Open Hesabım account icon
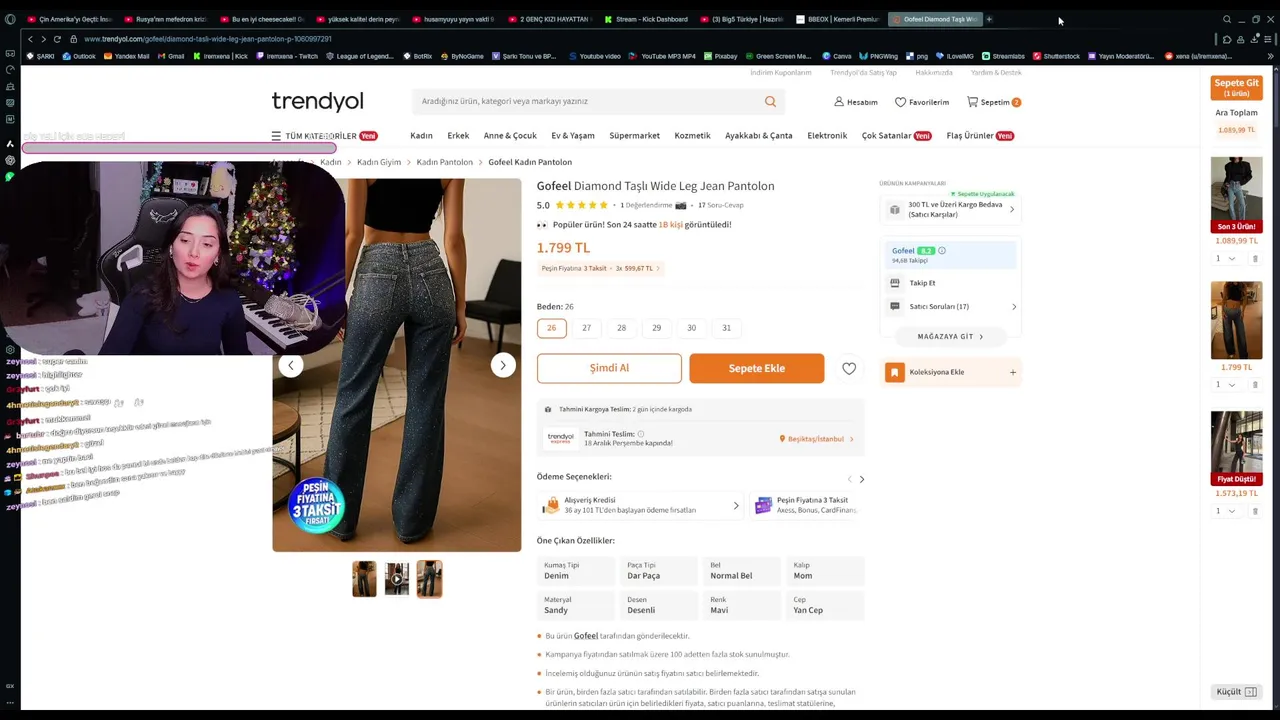The image size is (1280, 720). coord(839,102)
